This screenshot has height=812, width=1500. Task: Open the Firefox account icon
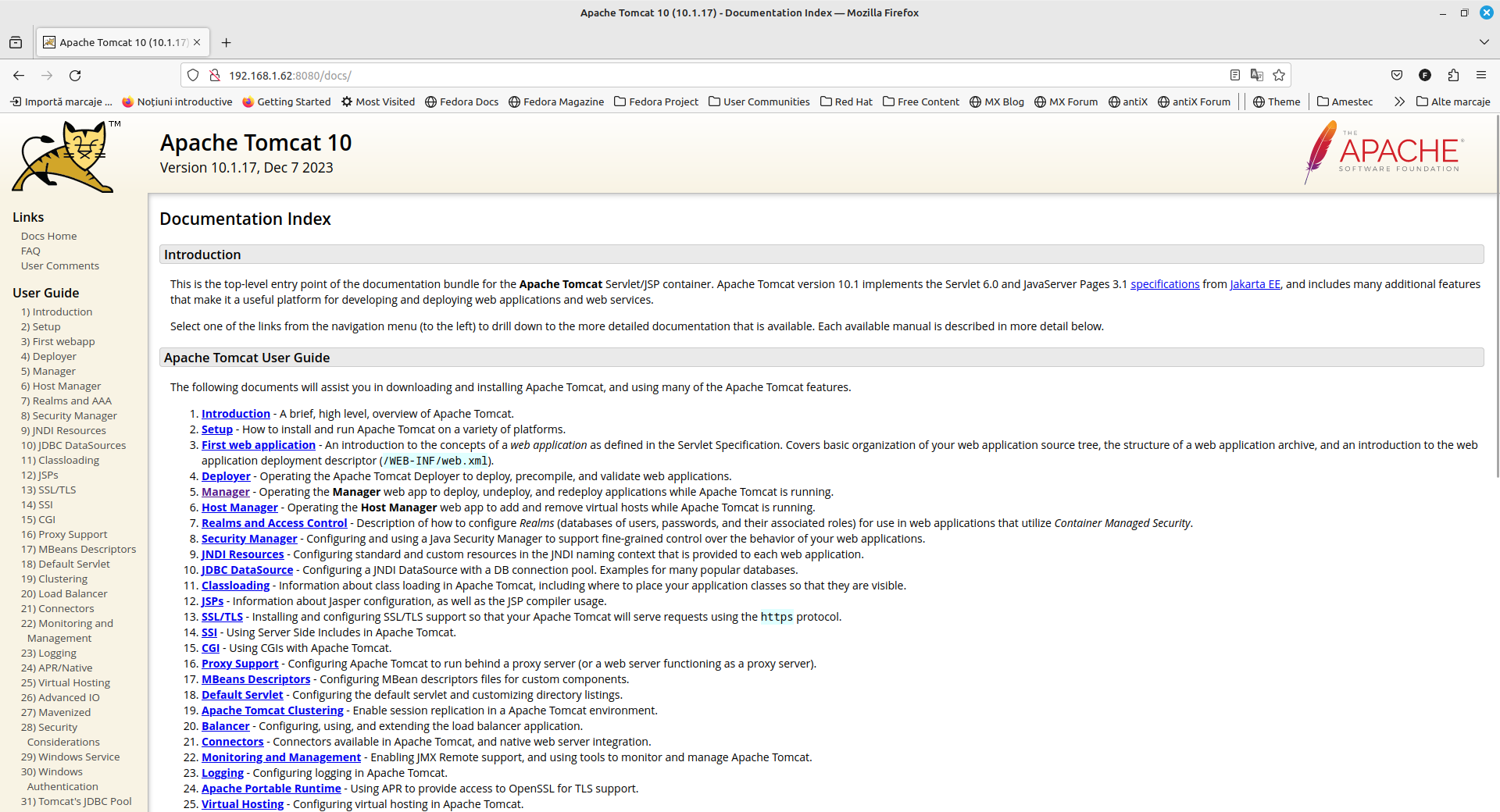[x=1425, y=76]
